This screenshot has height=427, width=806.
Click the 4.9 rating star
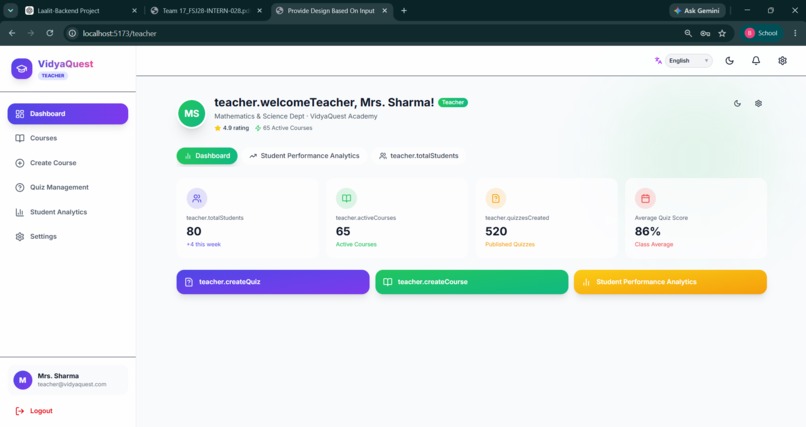[217, 128]
